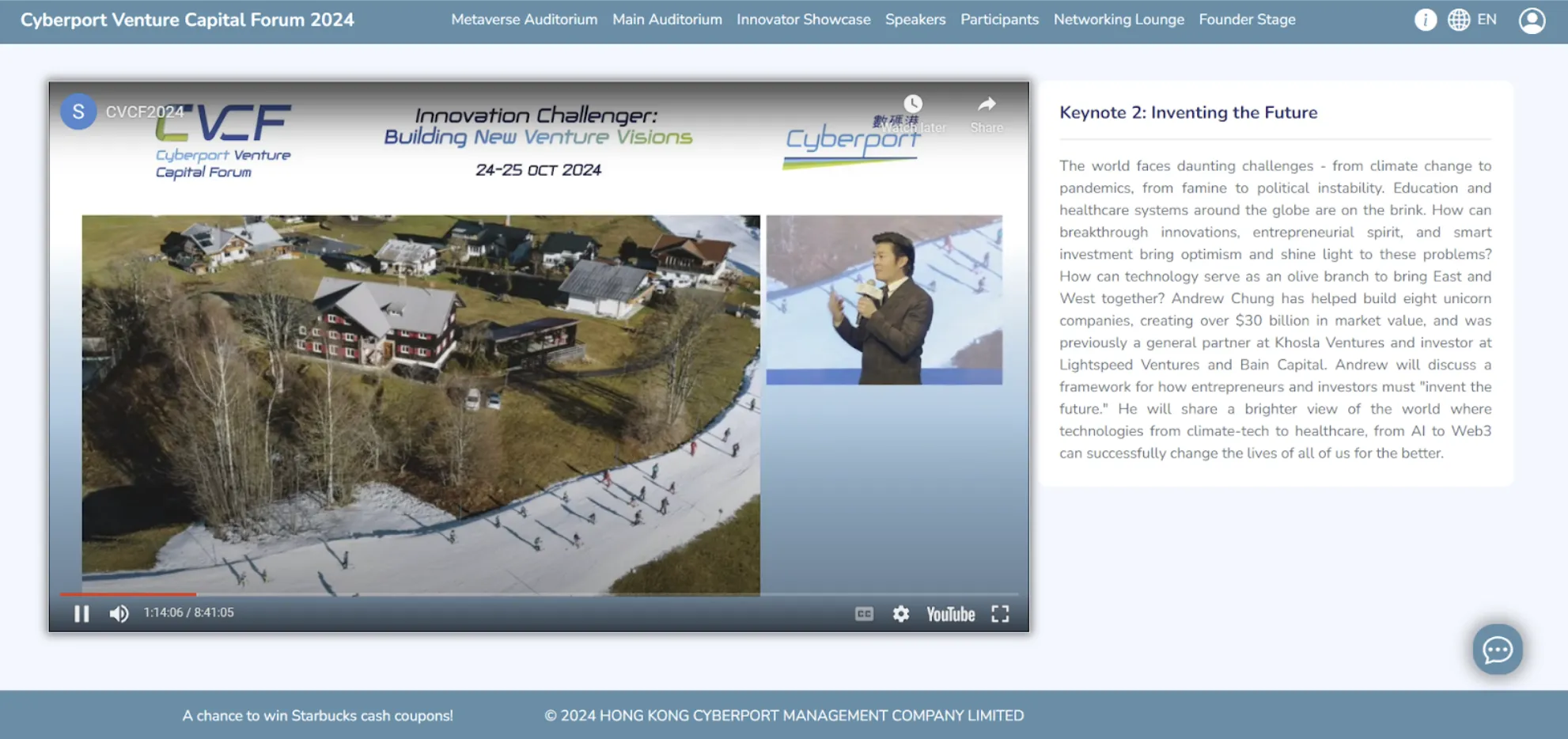This screenshot has width=1568, height=739.
Task: View the Participants list
Action: click(999, 20)
